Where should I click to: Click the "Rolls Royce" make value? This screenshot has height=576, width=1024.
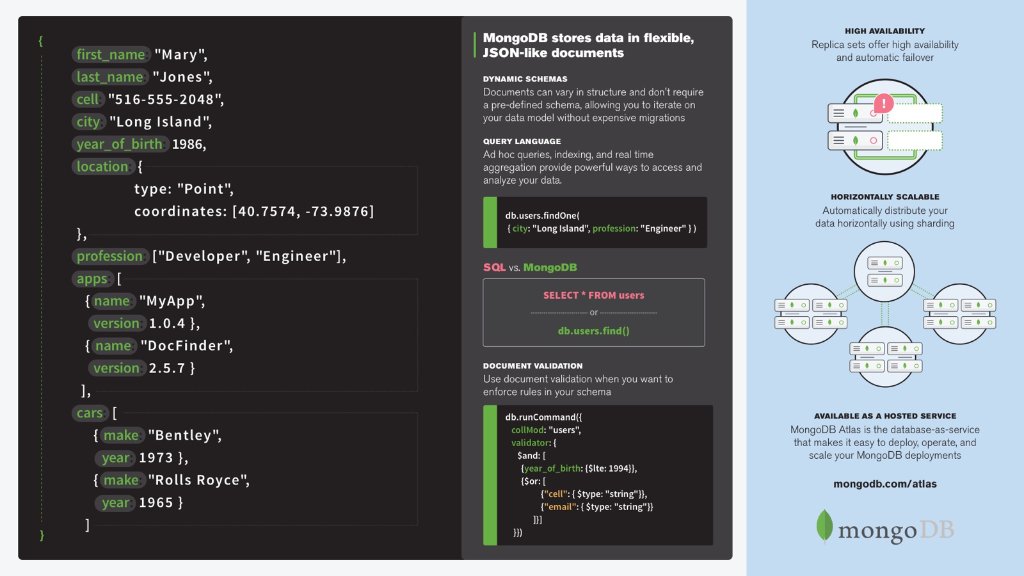[x=199, y=480]
